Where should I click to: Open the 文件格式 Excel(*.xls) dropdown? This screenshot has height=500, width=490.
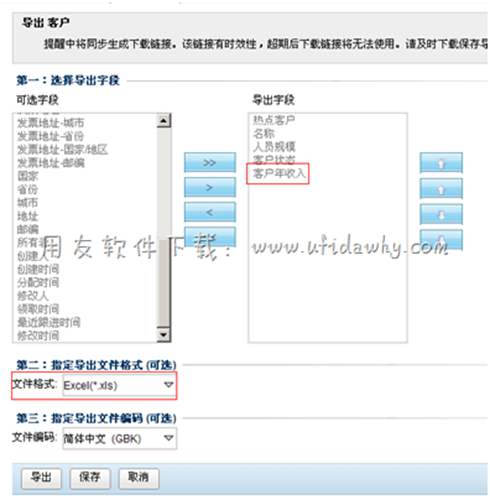120,385
